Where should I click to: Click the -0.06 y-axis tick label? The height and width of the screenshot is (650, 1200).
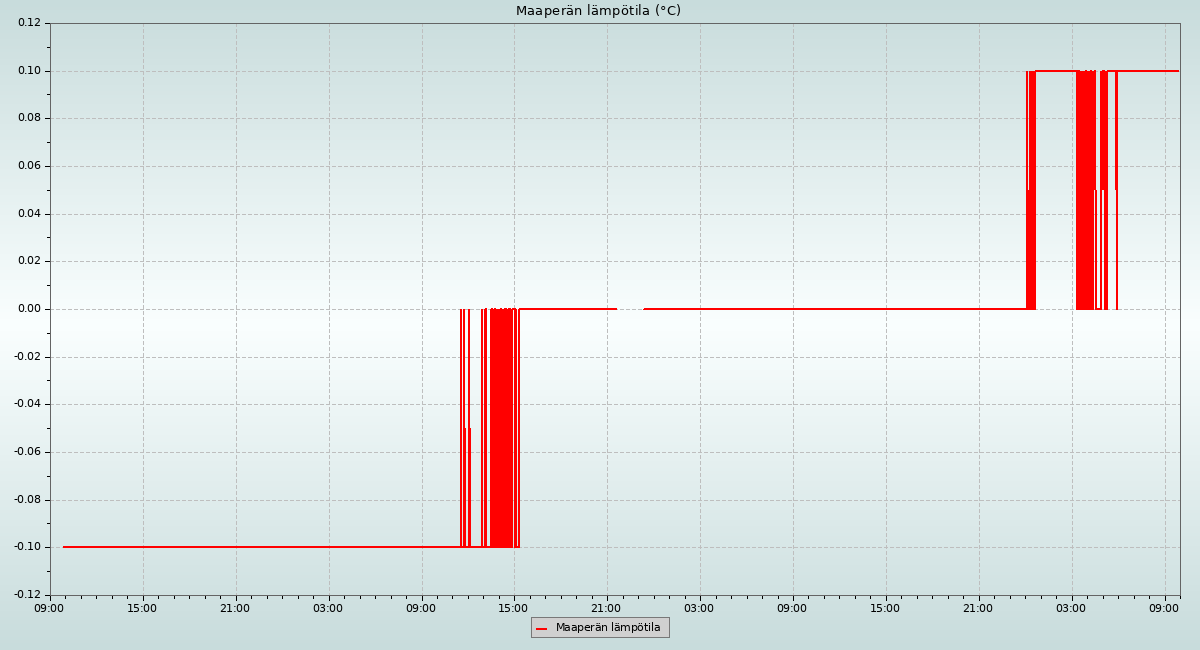(x=27, y=452)
